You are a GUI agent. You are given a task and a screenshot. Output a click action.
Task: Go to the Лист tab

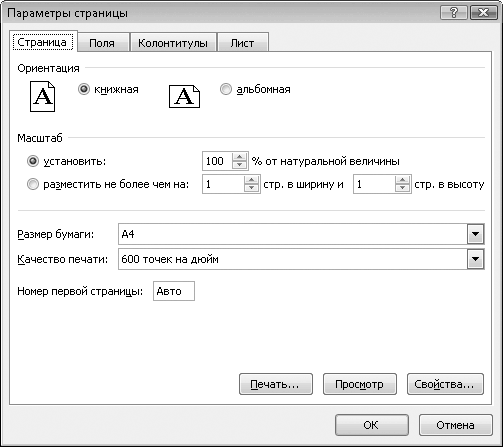tap(242, 43)
